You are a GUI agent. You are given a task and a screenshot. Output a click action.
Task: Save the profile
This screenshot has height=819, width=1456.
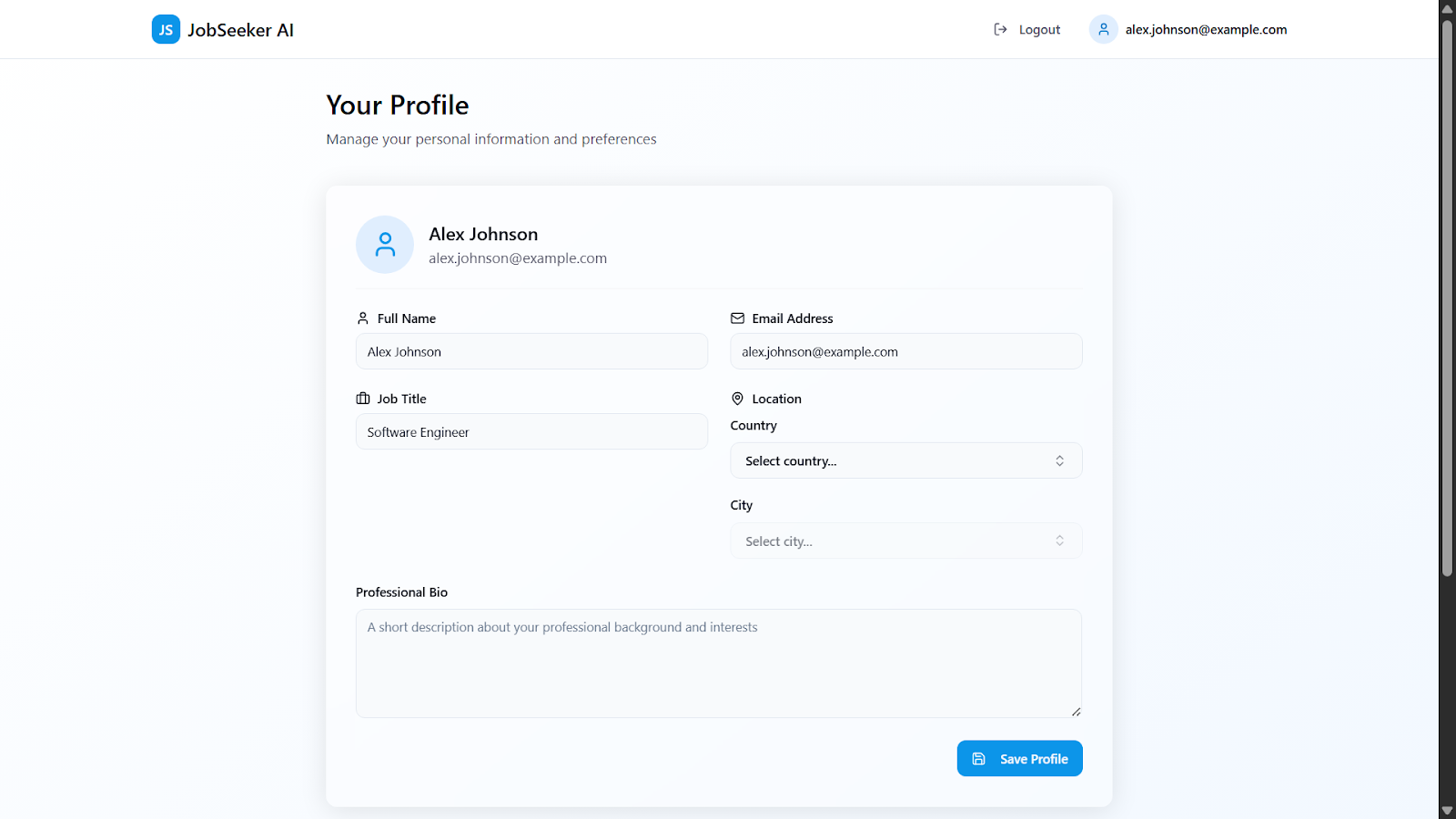(x=1020, y=759)
